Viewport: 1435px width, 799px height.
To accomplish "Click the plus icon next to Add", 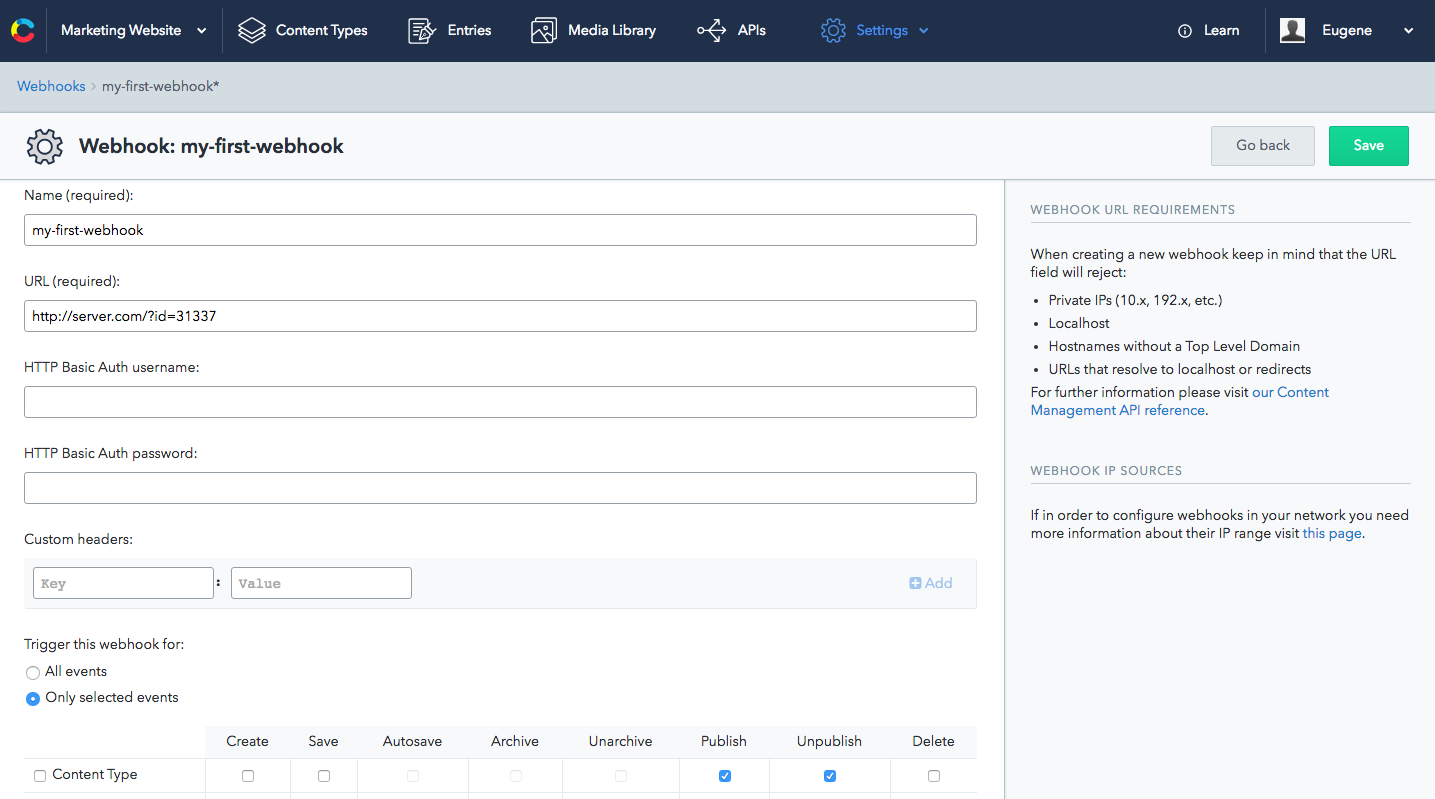I will click(915, 583).
